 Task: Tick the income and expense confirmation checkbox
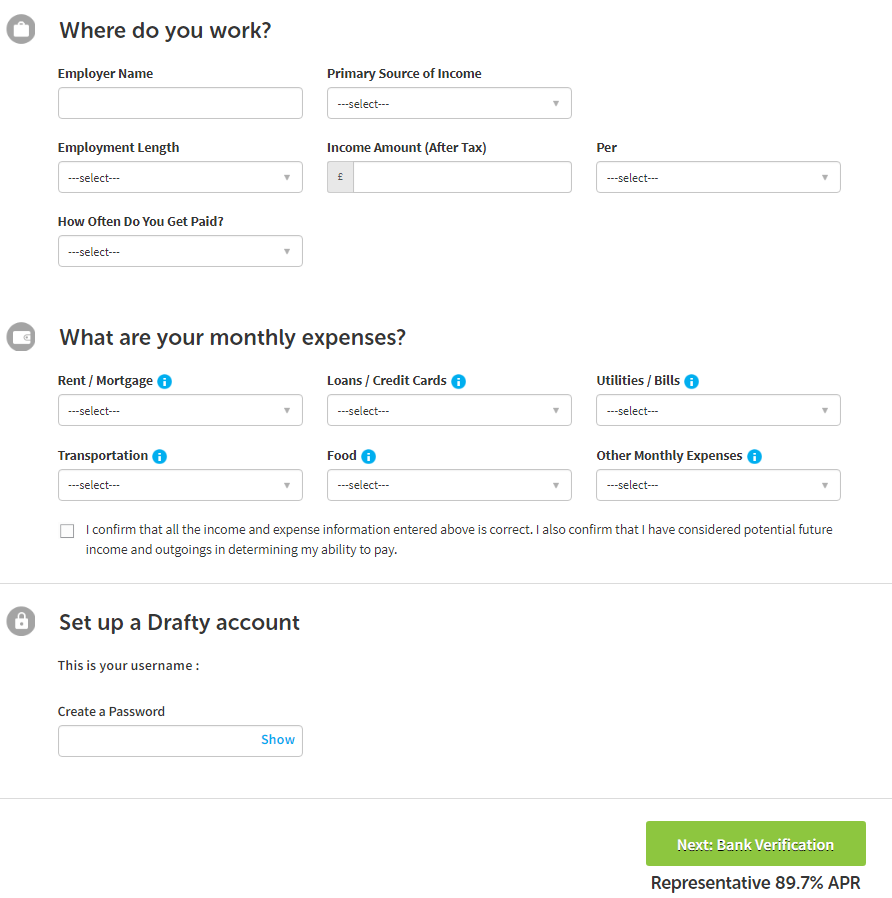coord(67,531)
